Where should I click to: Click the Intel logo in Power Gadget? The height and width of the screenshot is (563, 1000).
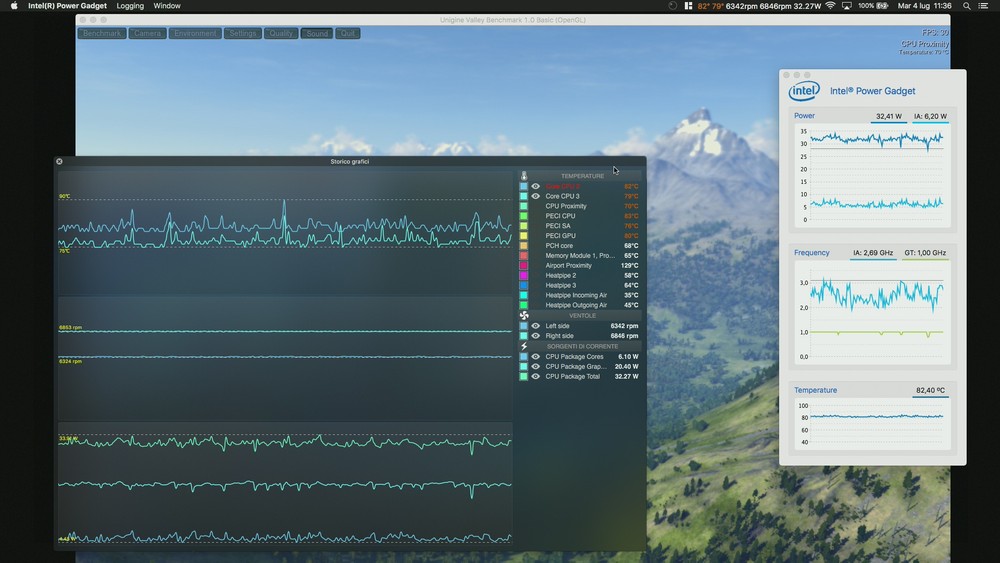pos(804,91)
